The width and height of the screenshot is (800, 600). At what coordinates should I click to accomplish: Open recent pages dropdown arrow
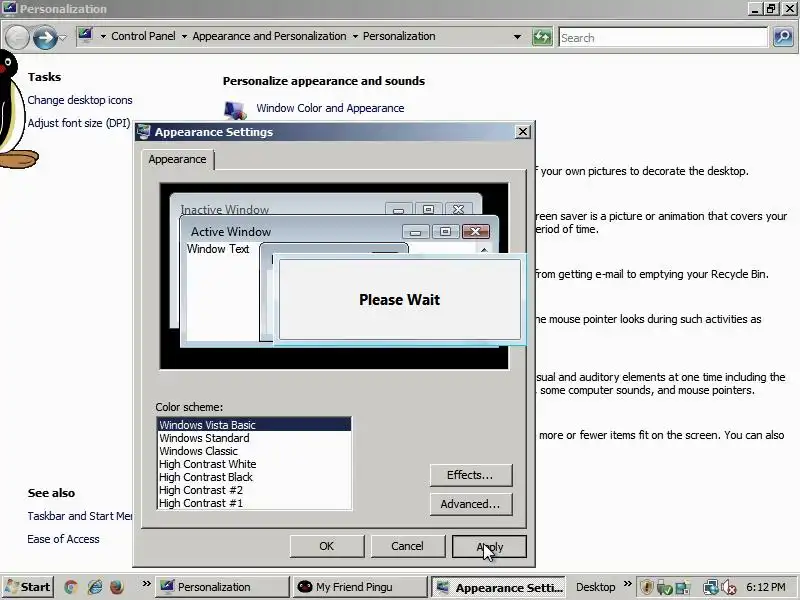(x=63, y=38)
